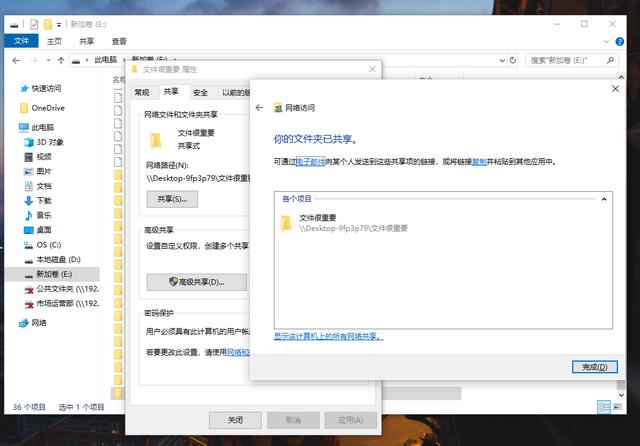The image size is (640, 446).
Task: Switch to details view icon in status bar
Action: coord(604,407)
